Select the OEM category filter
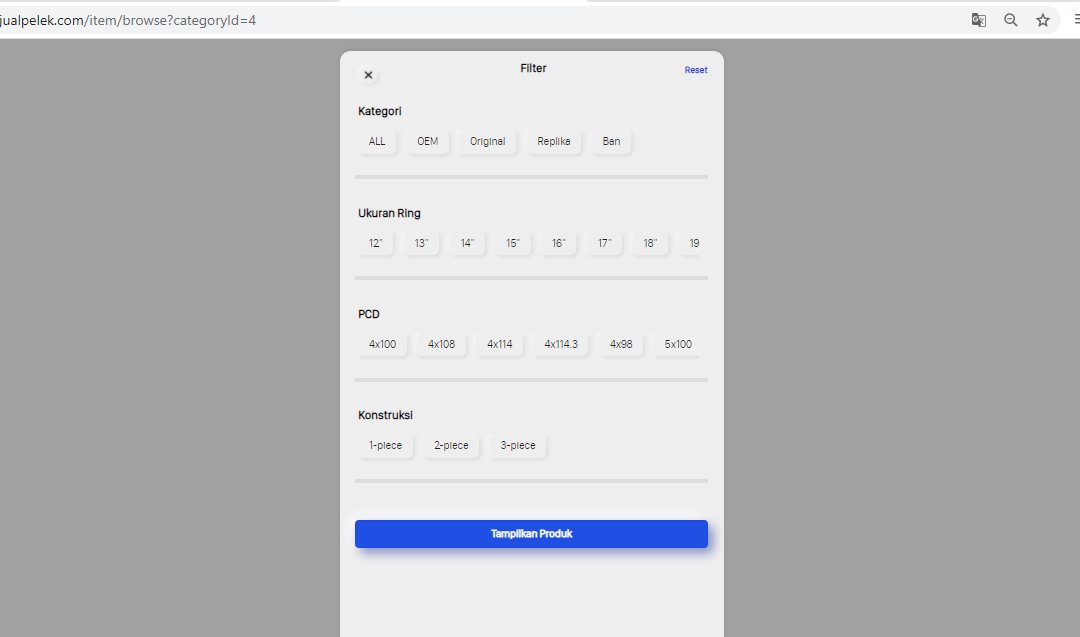The width and height of the screenshot is (1080, 637). [x=428, y=142]
